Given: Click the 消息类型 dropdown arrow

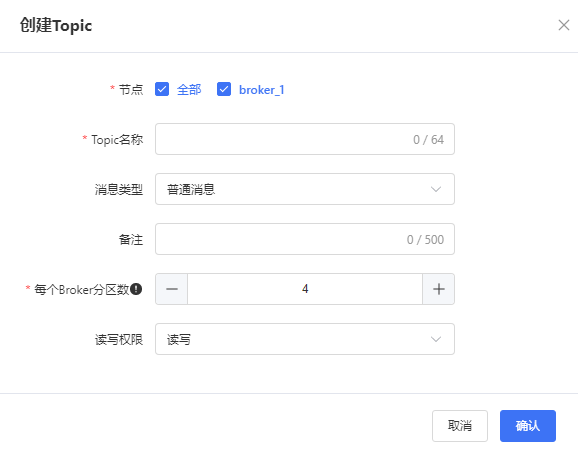Looking at the screenshot, I should click(x=436, y=189).
